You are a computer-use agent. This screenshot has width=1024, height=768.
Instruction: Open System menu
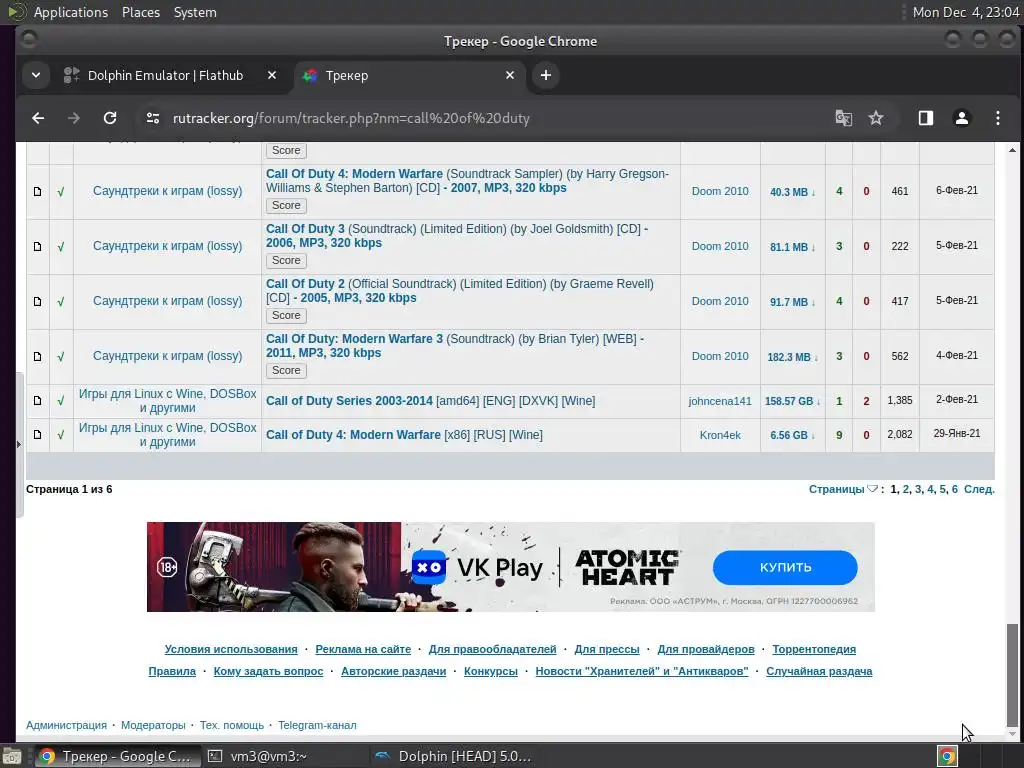[x=195, y=12]
